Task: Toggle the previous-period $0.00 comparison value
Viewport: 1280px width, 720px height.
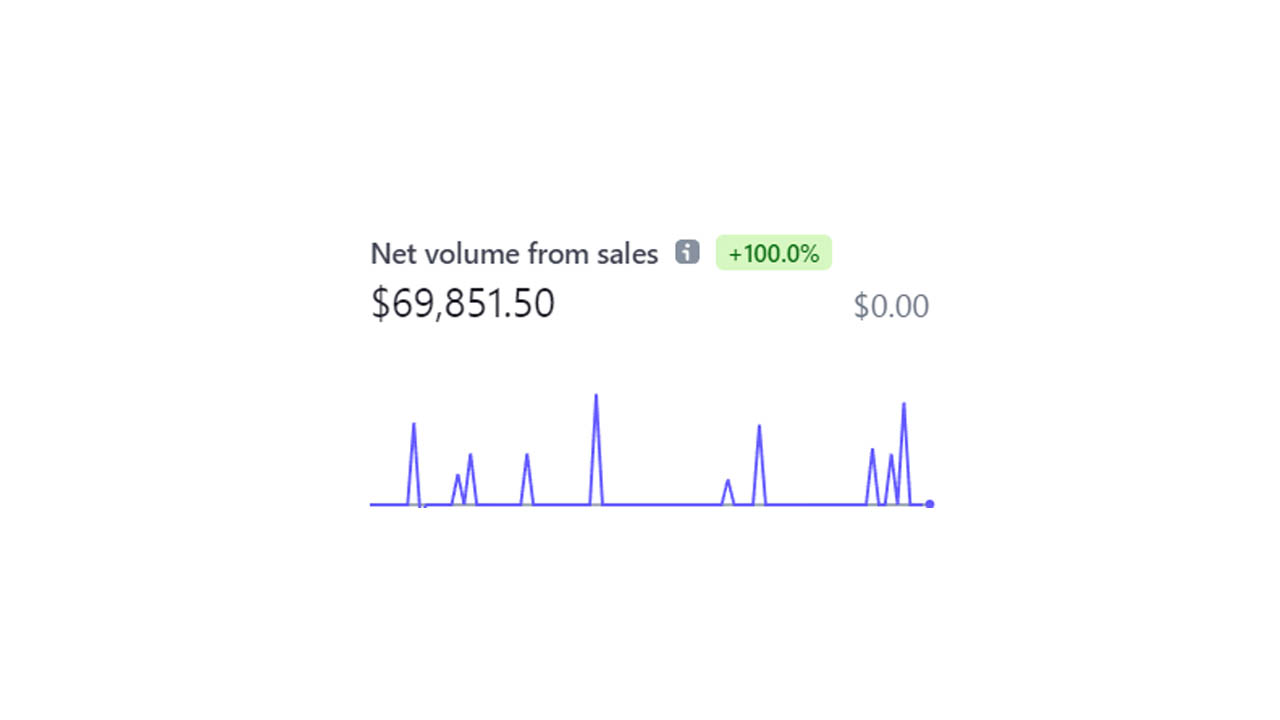Action: pyautogui.click(x=891, y=306)
